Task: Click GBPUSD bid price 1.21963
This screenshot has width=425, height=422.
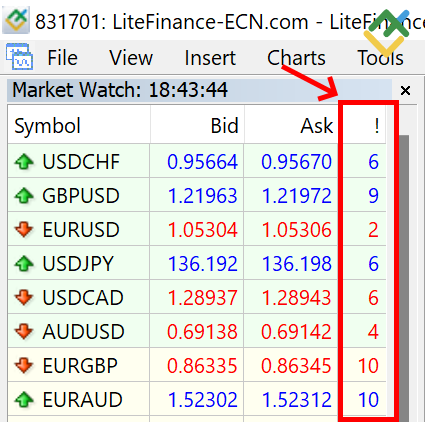Action: pos(202,196)
